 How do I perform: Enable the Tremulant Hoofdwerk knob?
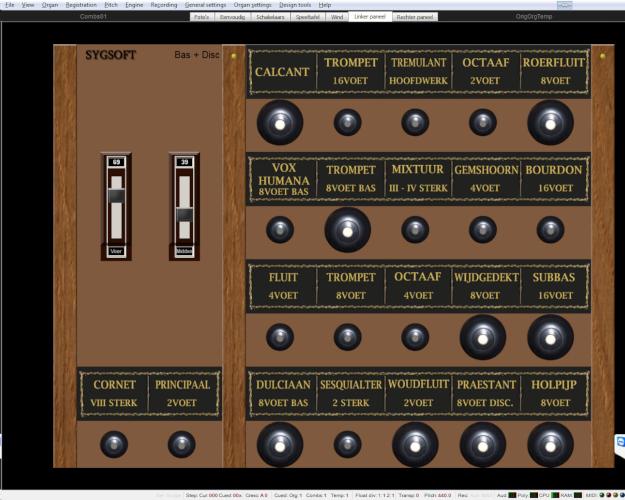coord(414,122)
